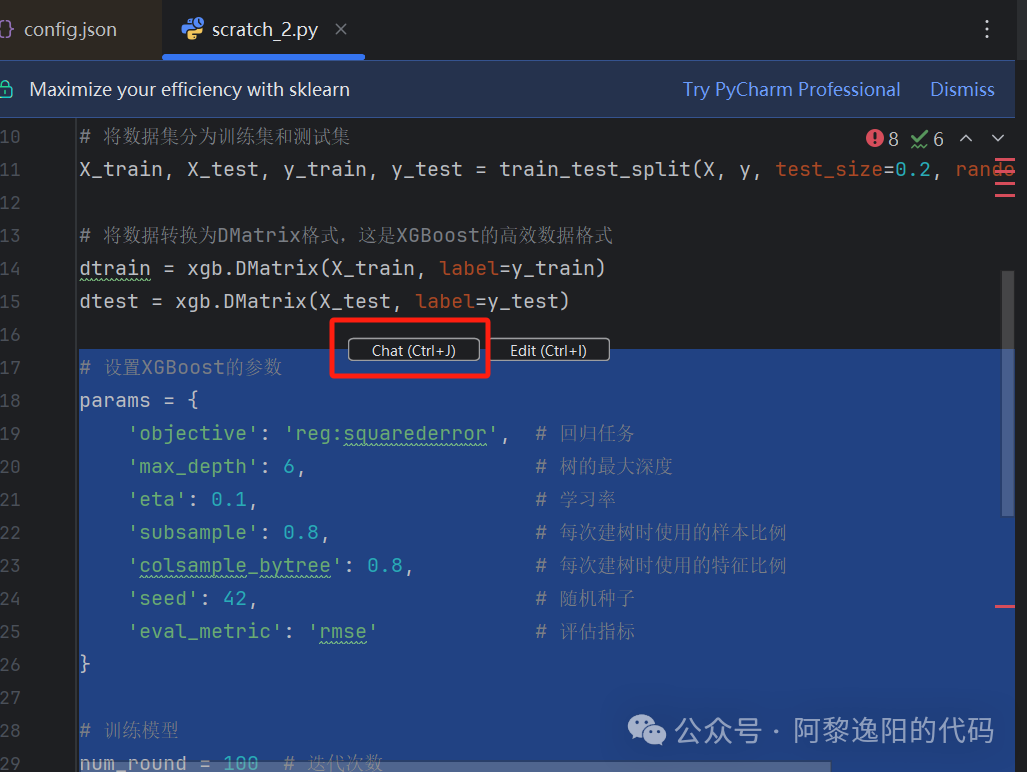The height and width of the screenshot is (772, 1027).
Task: Click line number 18 in the gutter
Action: 10,401
